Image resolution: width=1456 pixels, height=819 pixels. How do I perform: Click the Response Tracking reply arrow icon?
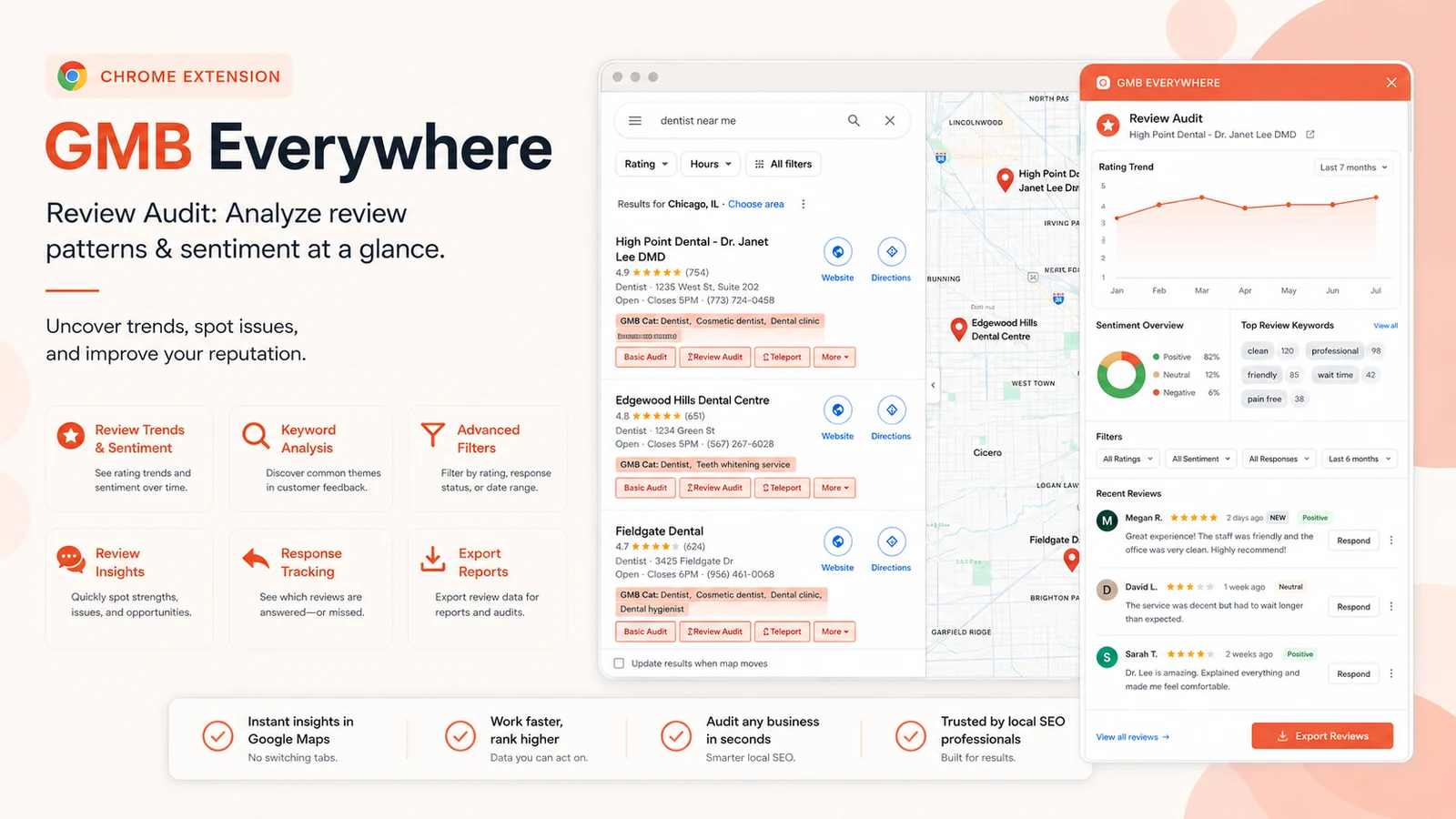point(256,558)
